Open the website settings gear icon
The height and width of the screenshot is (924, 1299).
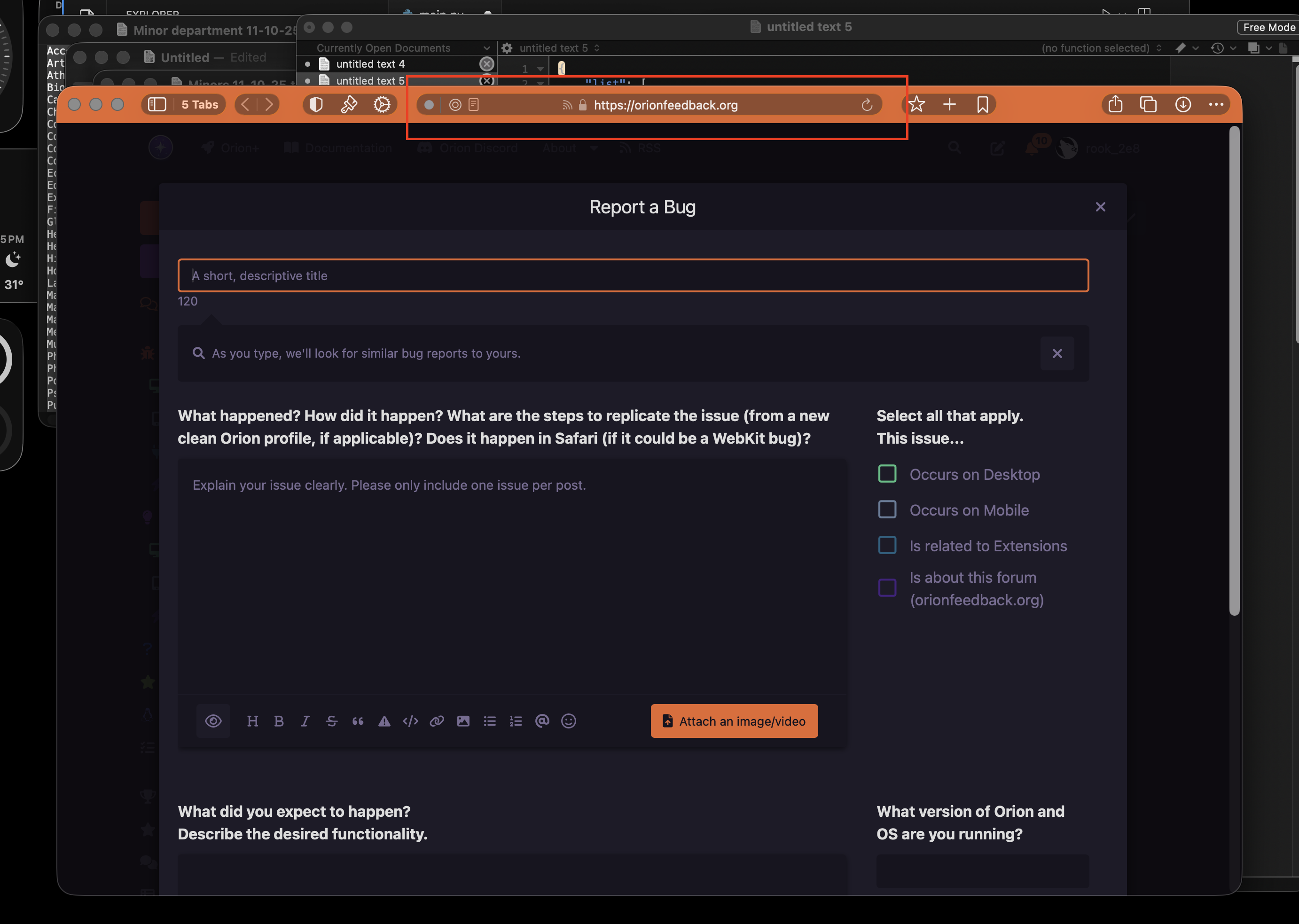click(x=382, y=105)
